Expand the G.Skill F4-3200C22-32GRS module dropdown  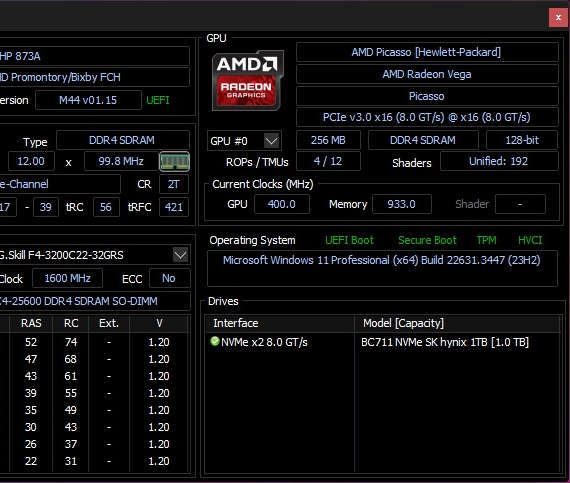(x=181, y=255)
